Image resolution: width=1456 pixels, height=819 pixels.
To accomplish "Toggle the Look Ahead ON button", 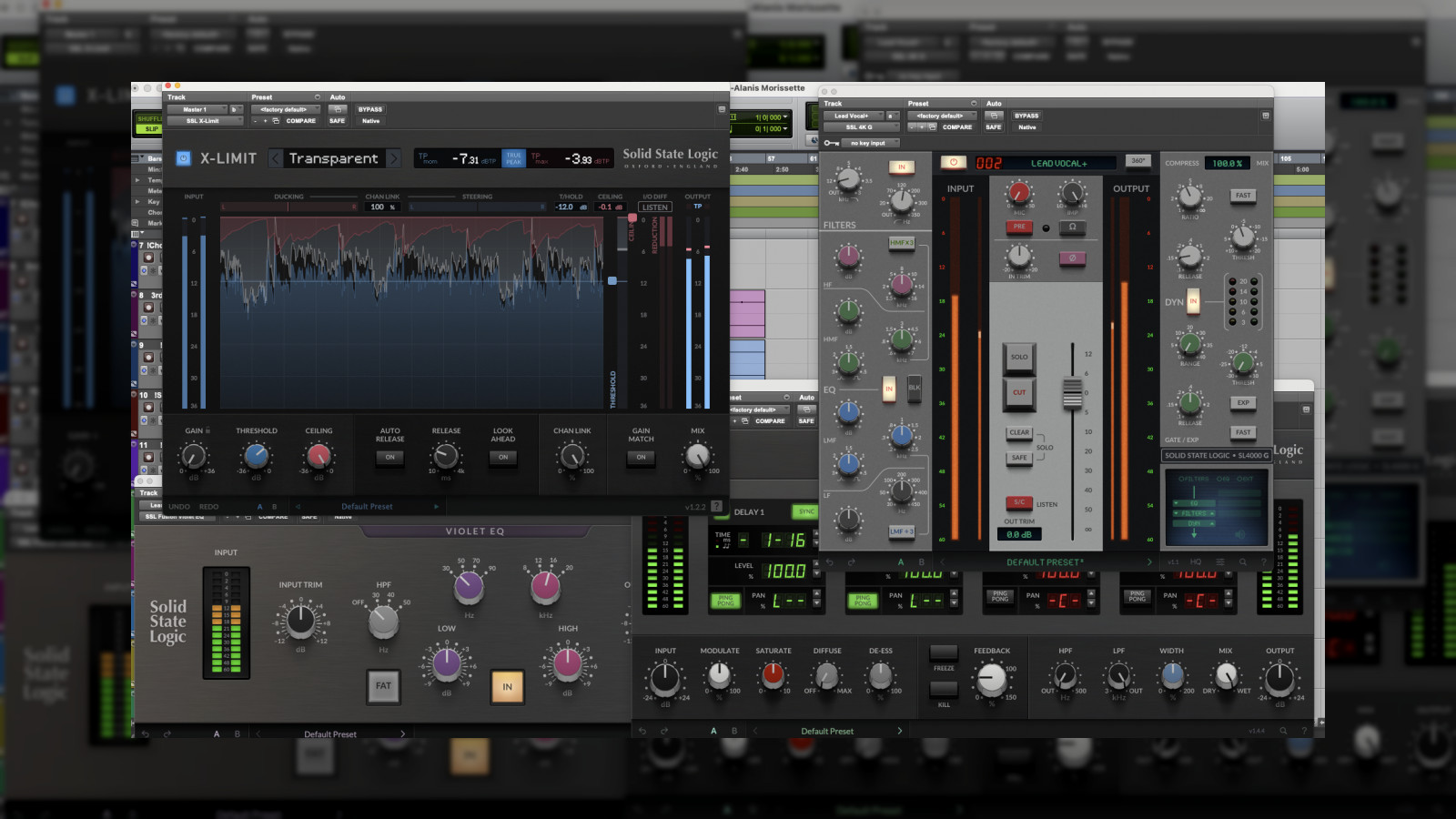I will coord(503,457).
